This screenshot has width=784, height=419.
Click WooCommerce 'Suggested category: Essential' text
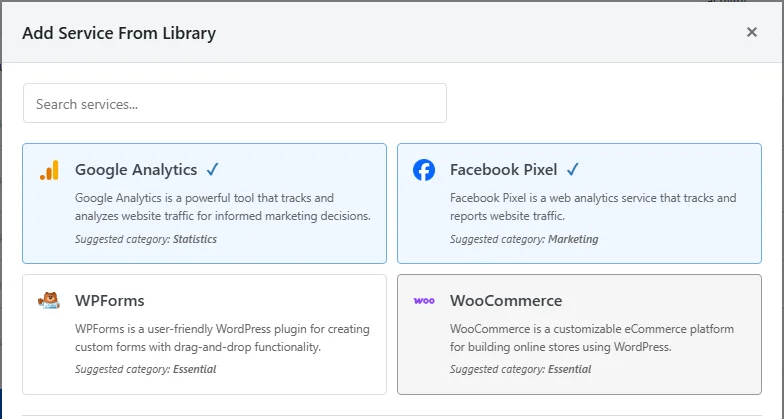(x=520, y=370)
